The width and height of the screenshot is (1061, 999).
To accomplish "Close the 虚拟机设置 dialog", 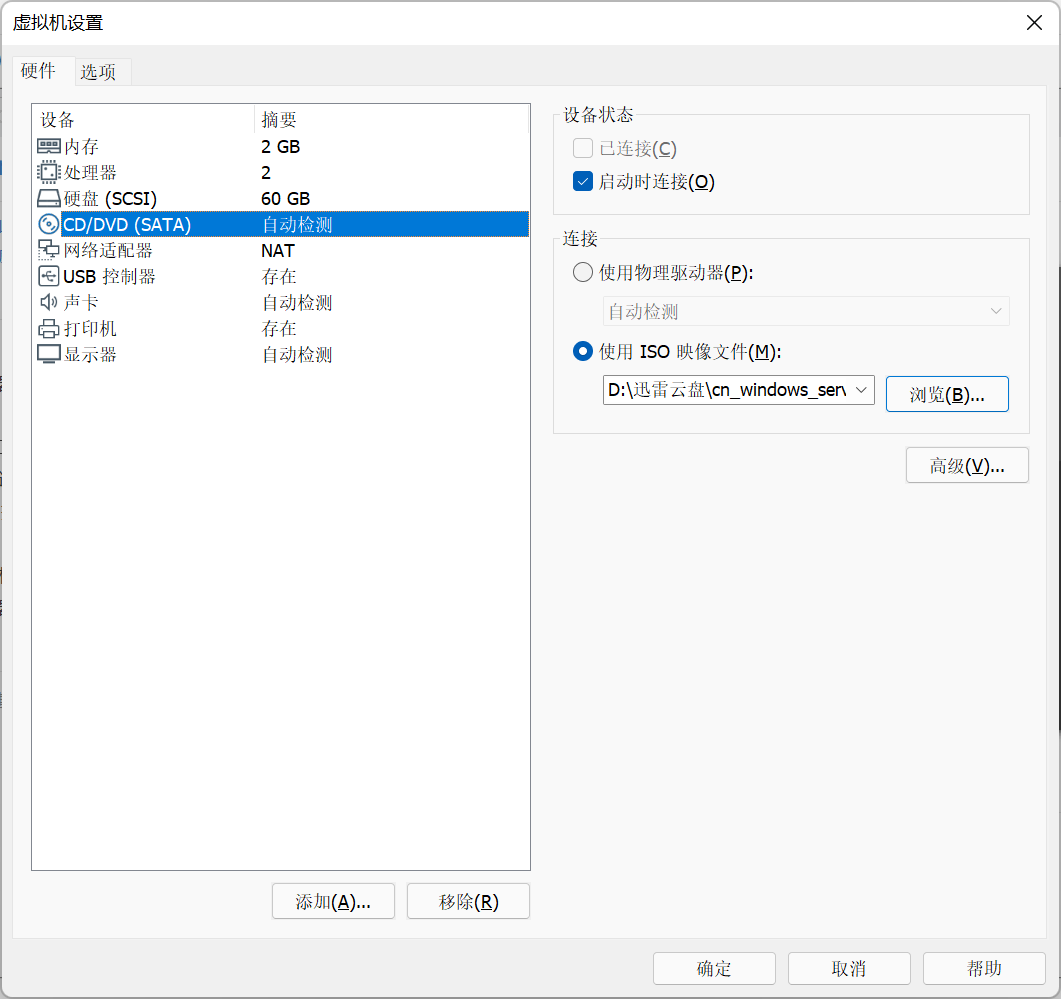I will click(1034, 22).
